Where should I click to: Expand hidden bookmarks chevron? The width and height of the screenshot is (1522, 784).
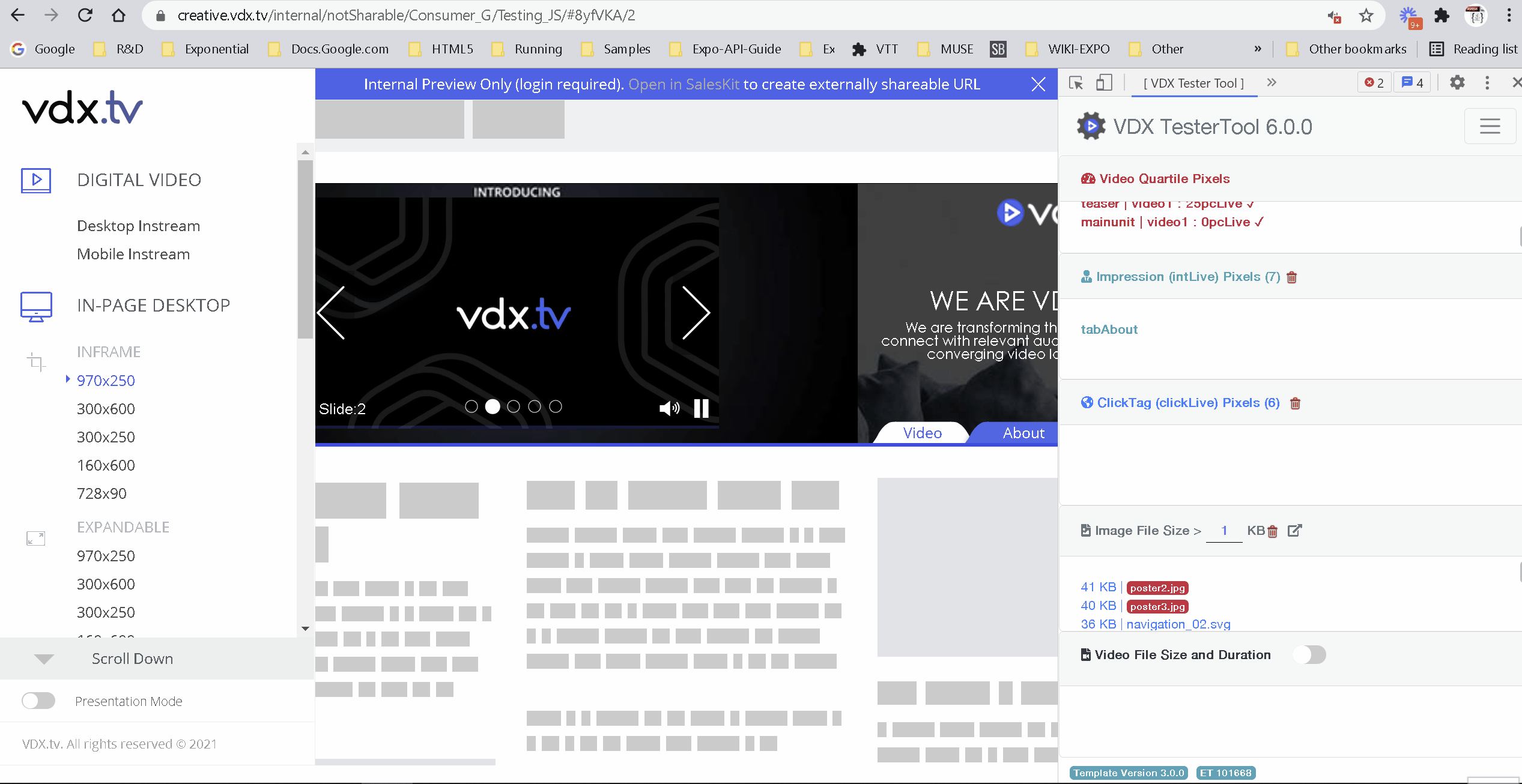click(1258, 49)
